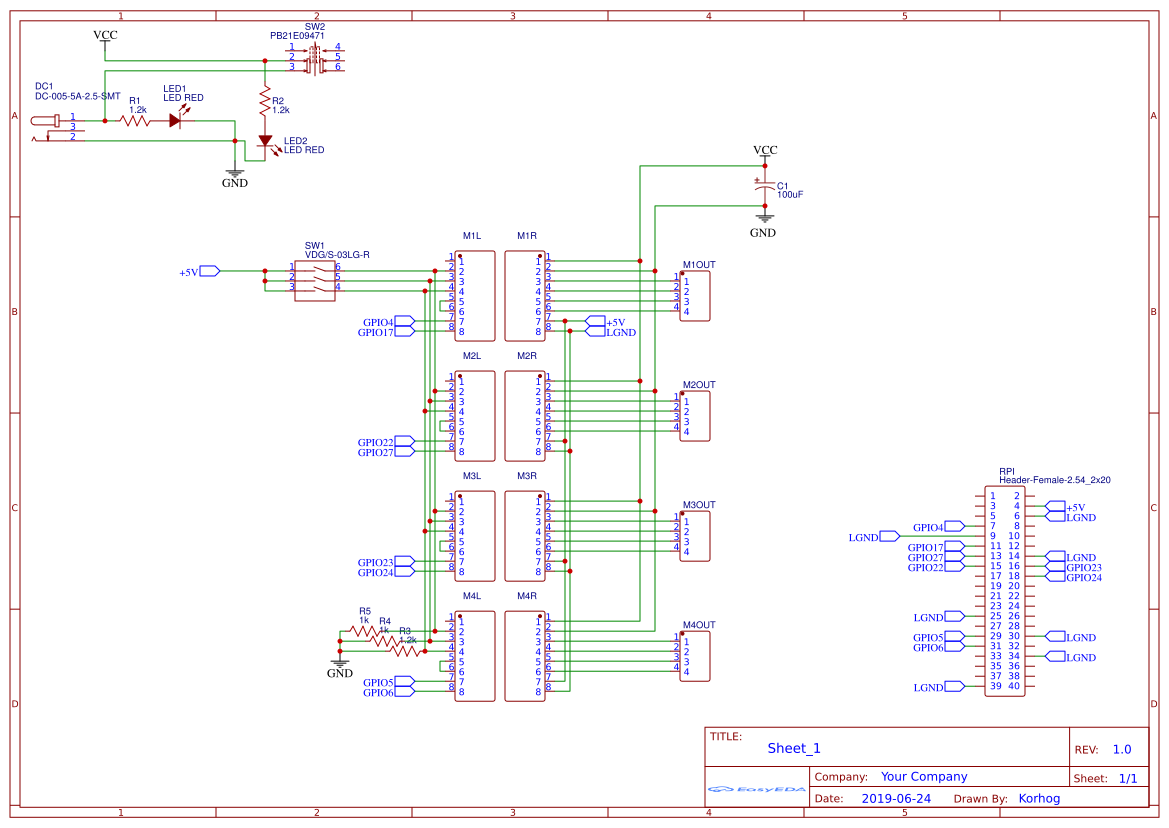
Task: Open the Sheet_1 title field
Action: pos(792,747)
